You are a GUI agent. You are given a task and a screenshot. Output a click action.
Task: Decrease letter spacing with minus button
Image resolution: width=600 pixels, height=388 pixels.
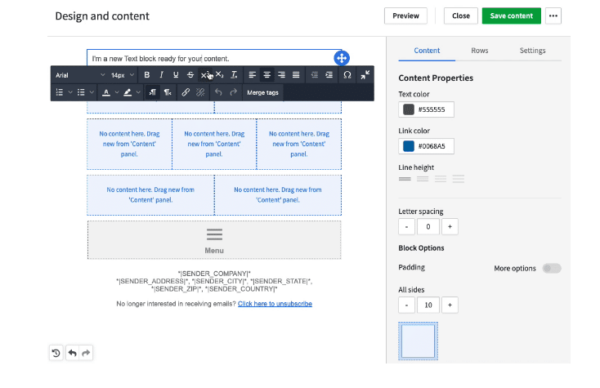click(406, 227)
